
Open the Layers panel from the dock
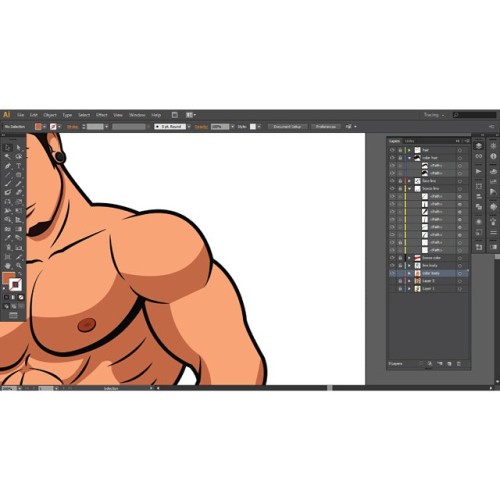[x=479, y=146]
